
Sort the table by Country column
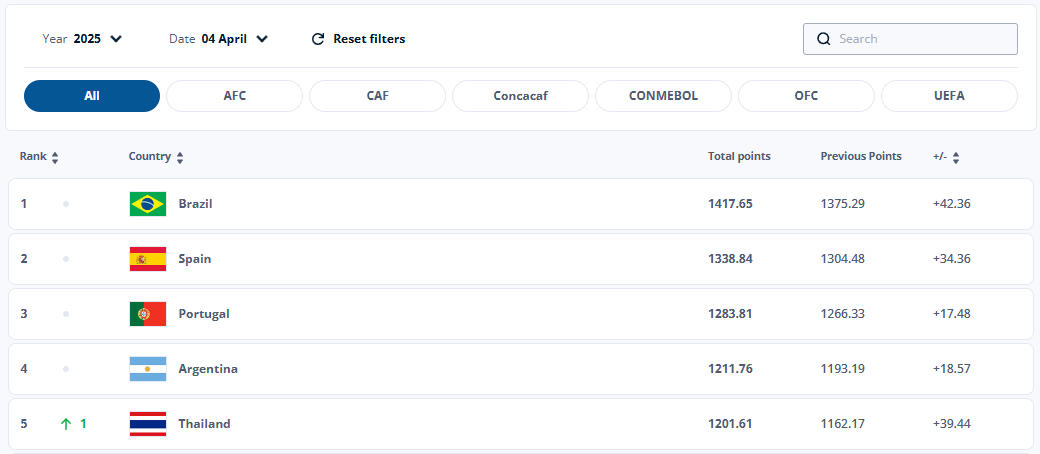coord(180,157)
